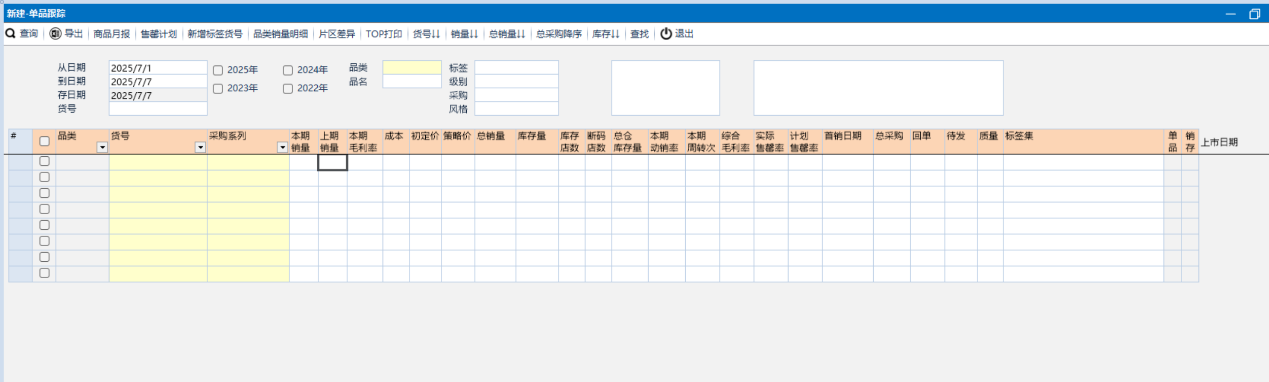1269x382 pixels.
Task: Open 售罄计划 from the toolbar
Action: pos(158,33)
